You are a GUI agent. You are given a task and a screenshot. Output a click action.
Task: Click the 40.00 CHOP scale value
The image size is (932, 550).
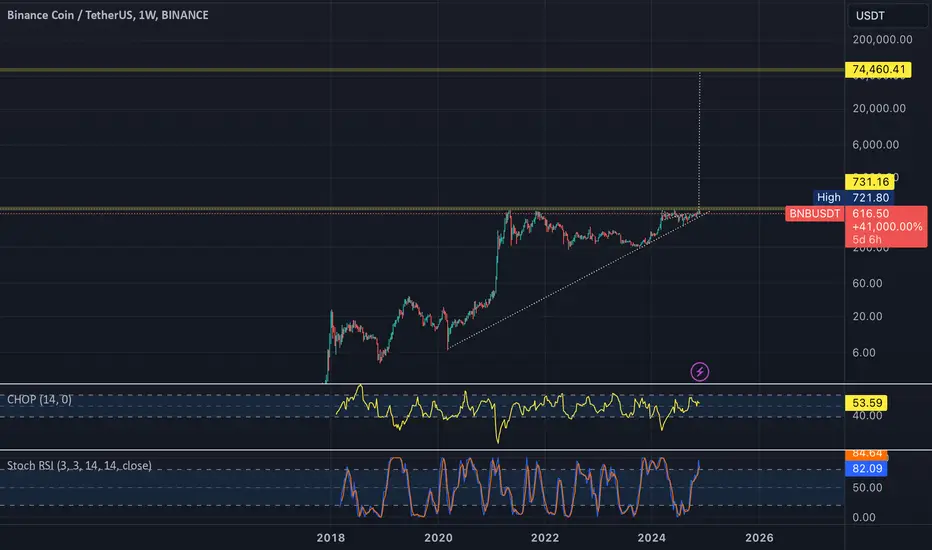click(867, 416)
